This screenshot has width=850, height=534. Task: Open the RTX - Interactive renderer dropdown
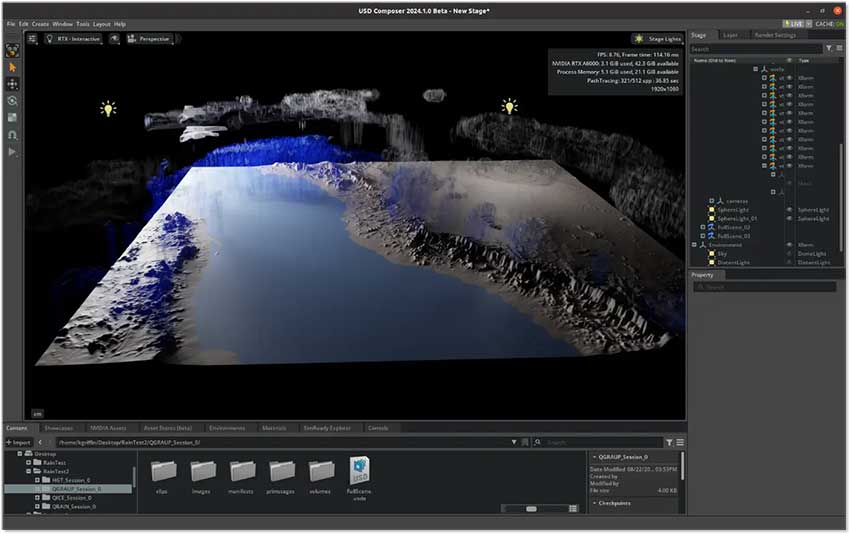tap(75, 39)
